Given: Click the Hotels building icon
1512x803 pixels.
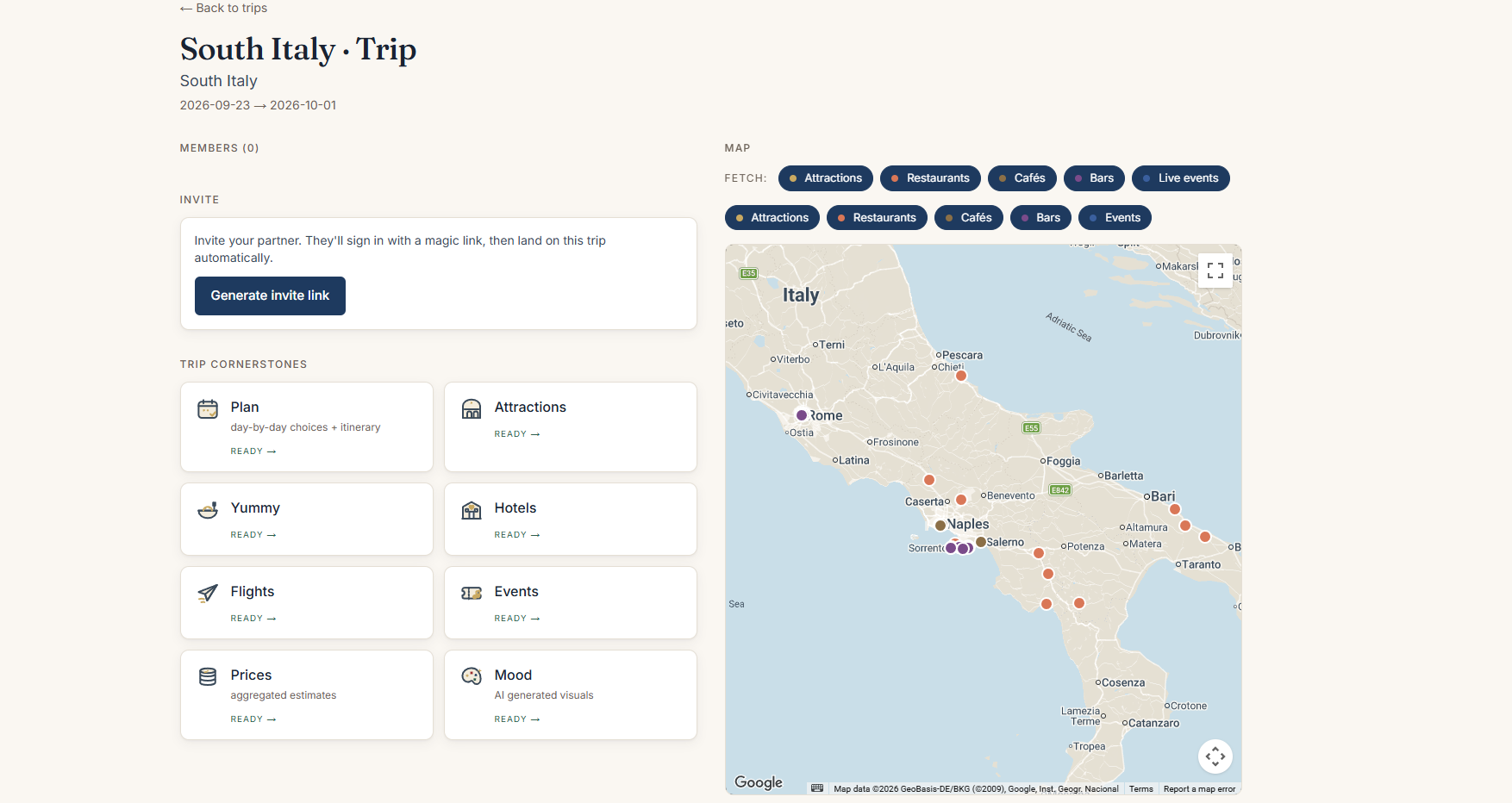Looking at the screenshot, I should click(x=472, y=510).
